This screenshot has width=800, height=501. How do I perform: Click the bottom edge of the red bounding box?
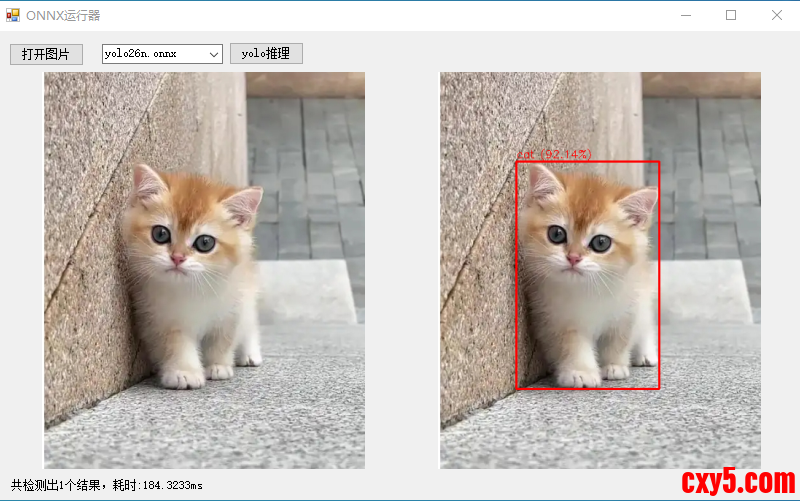(588, 388)
